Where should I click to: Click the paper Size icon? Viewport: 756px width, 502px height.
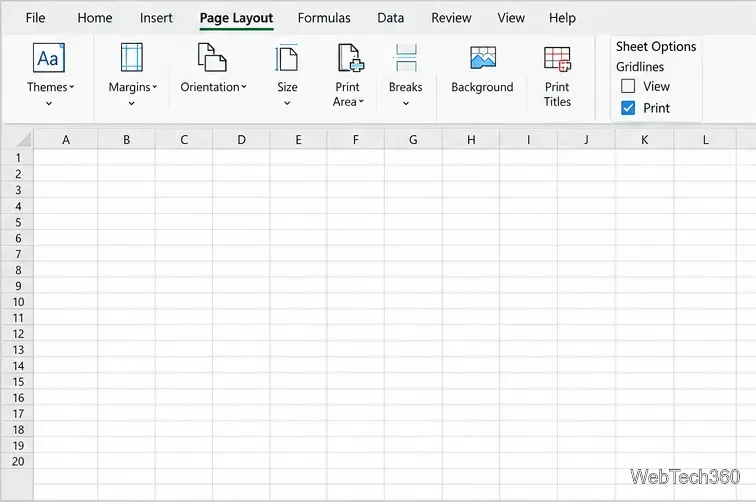(x=287, y=57)
